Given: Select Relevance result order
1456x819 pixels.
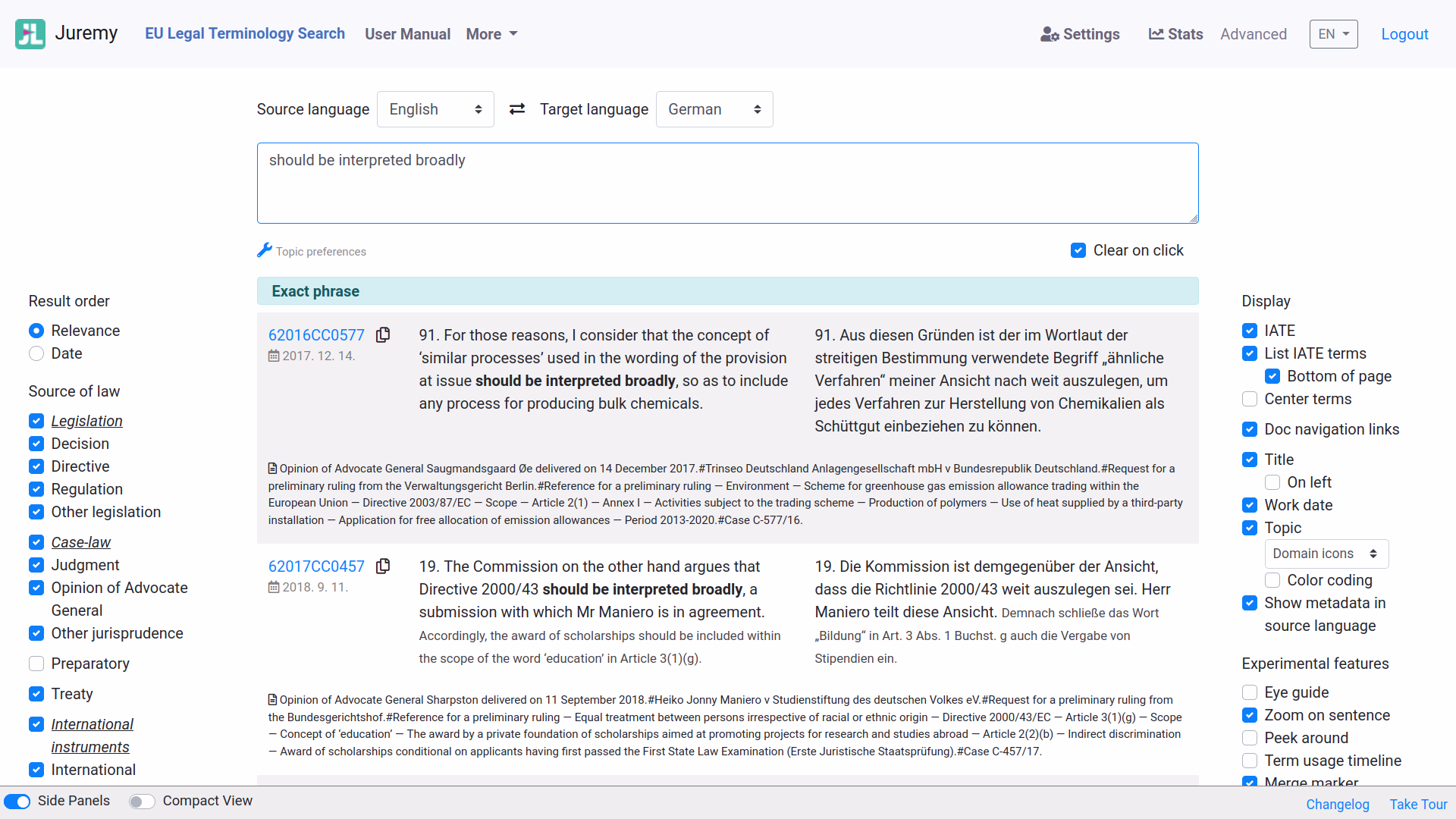Looking at the screenshot, I should pos(36,331).
